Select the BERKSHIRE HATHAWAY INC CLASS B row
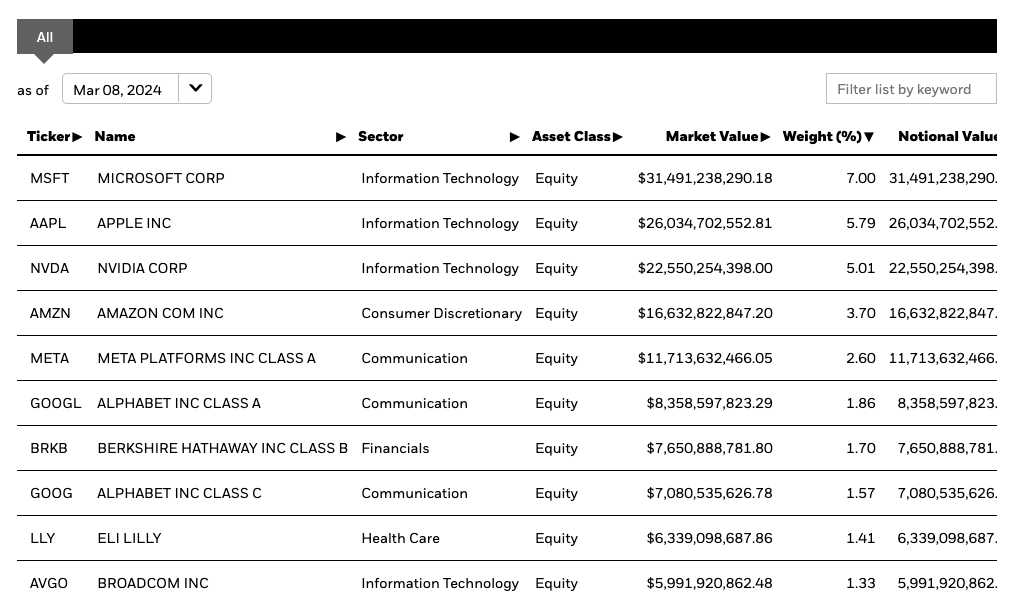The height and width of the screenshot is (613, 1028). [507, 448]
